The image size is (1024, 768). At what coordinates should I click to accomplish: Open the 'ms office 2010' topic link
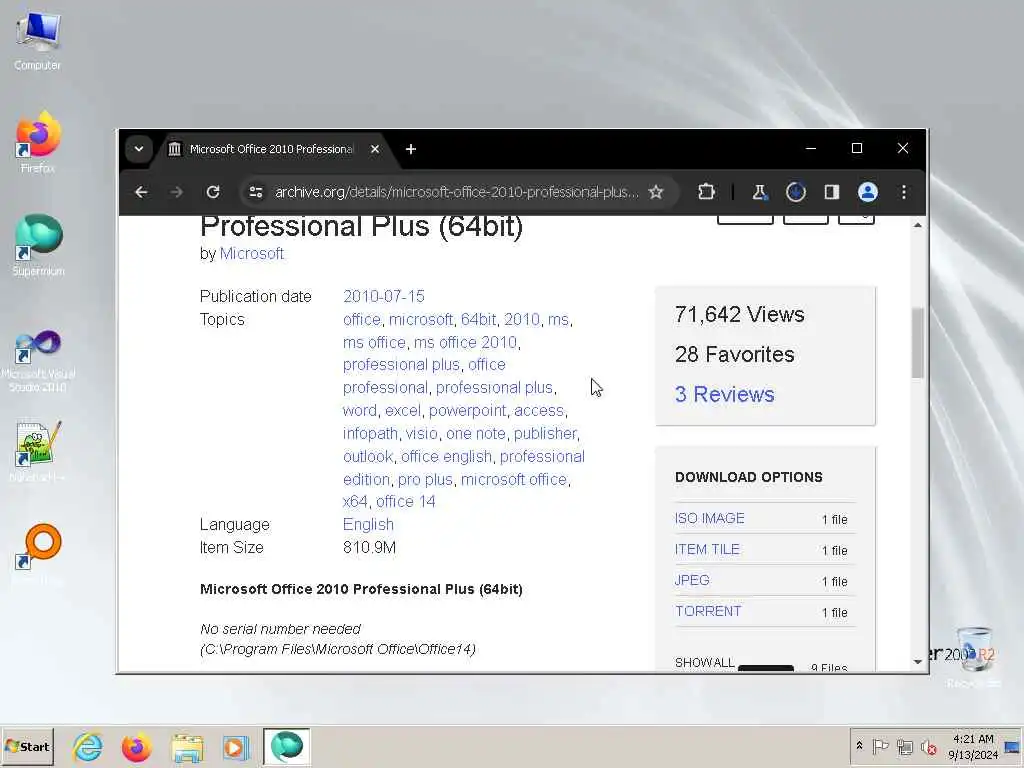465,342
